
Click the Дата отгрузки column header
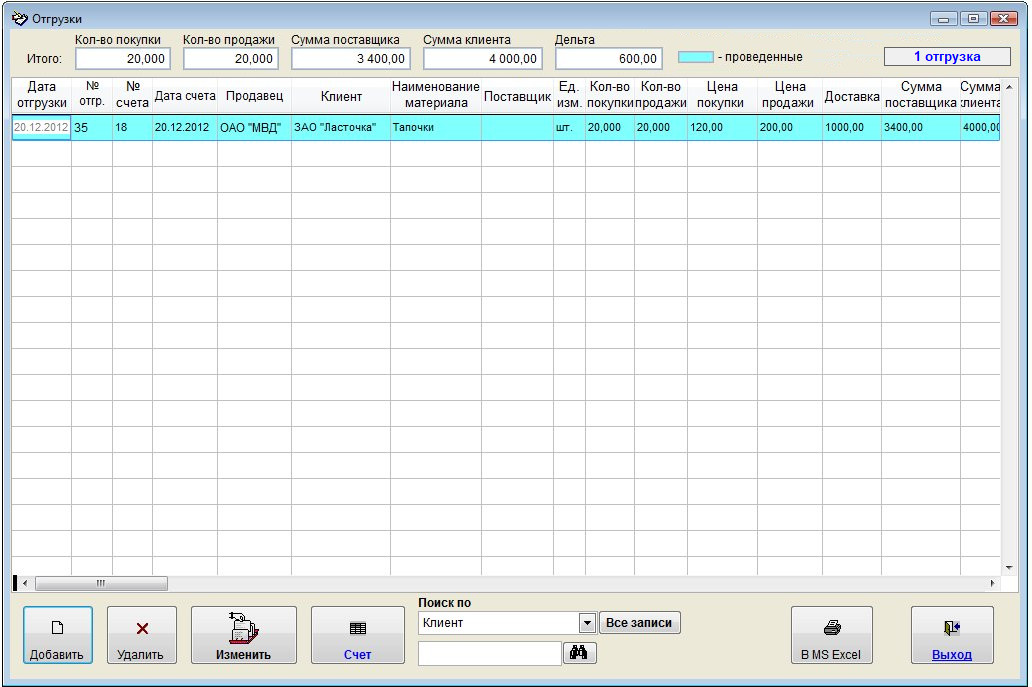click(x=41, y=95)
